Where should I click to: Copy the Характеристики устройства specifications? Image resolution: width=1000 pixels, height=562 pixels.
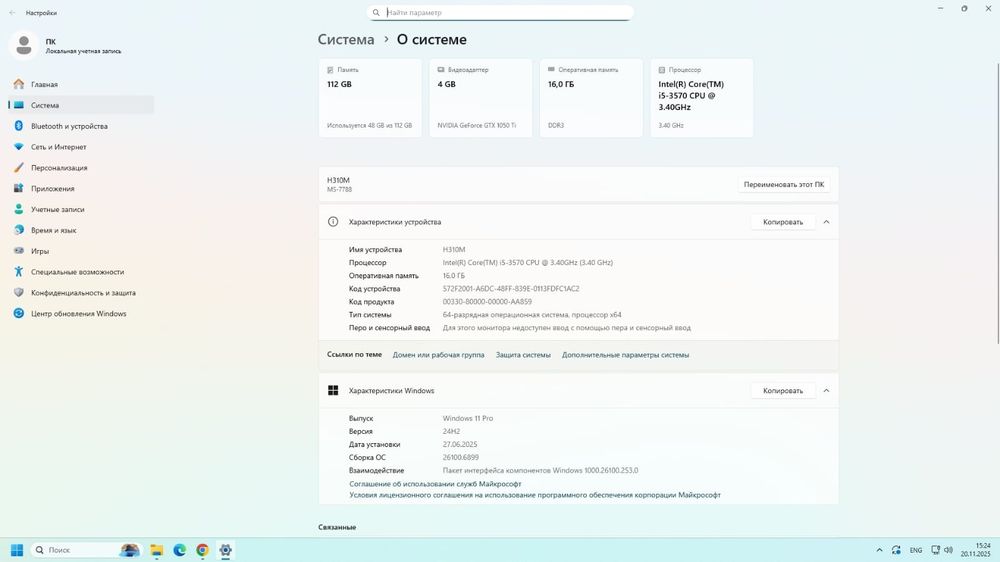tap(783, 222)
